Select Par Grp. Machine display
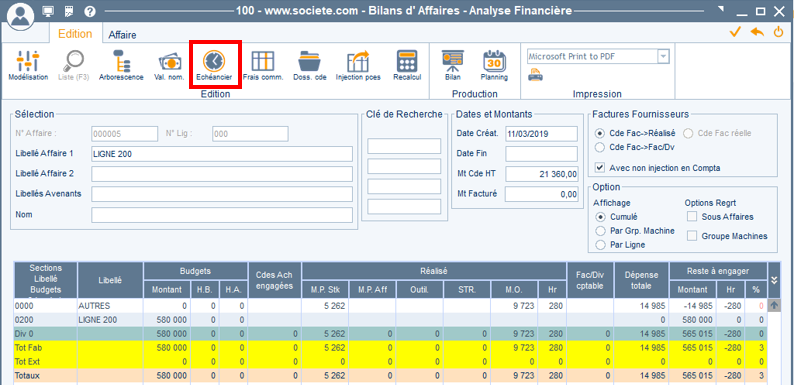Viewport: 794px width, 385px height. (601, 231)
